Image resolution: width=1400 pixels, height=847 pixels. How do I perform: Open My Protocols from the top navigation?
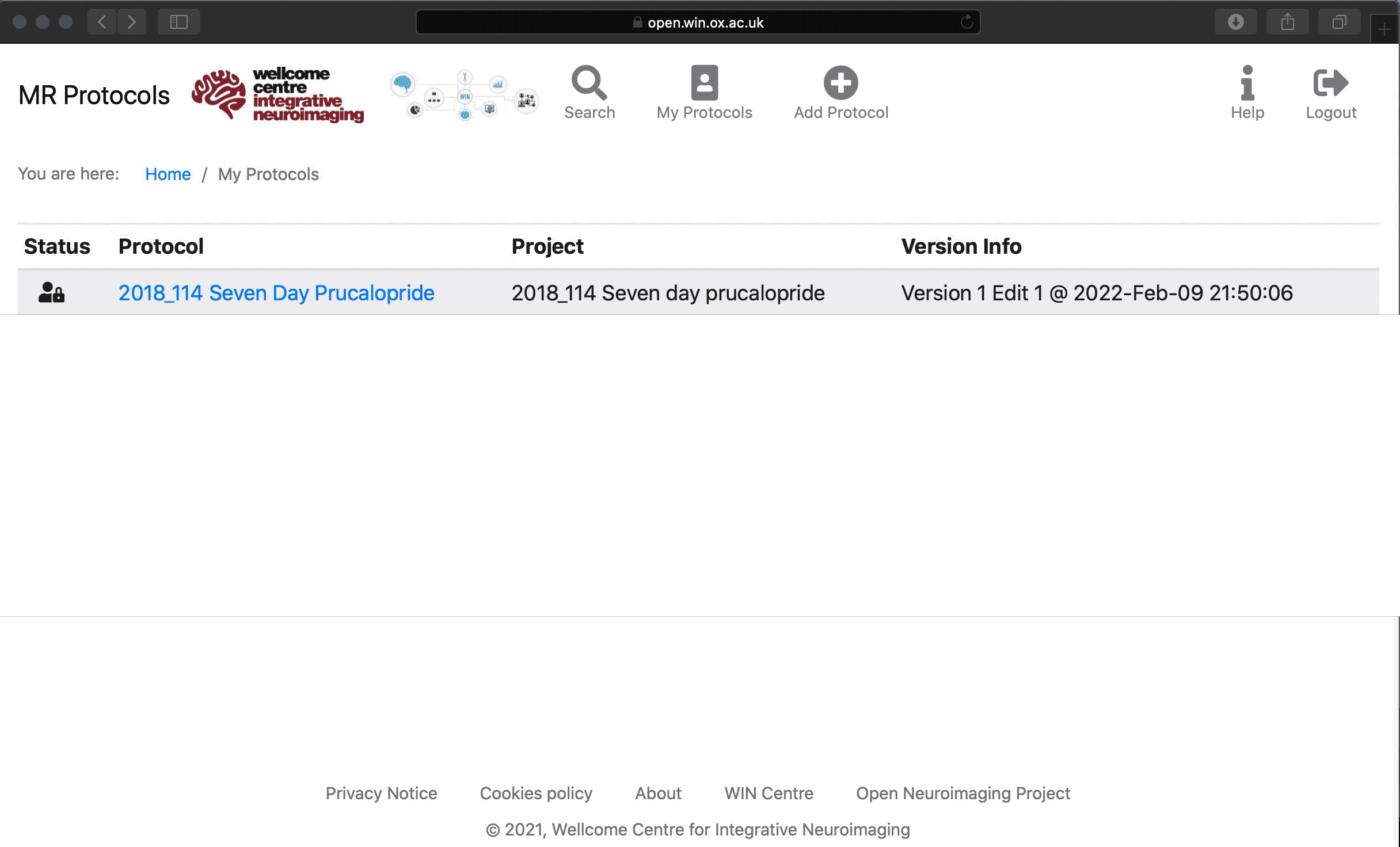point(704,92)
